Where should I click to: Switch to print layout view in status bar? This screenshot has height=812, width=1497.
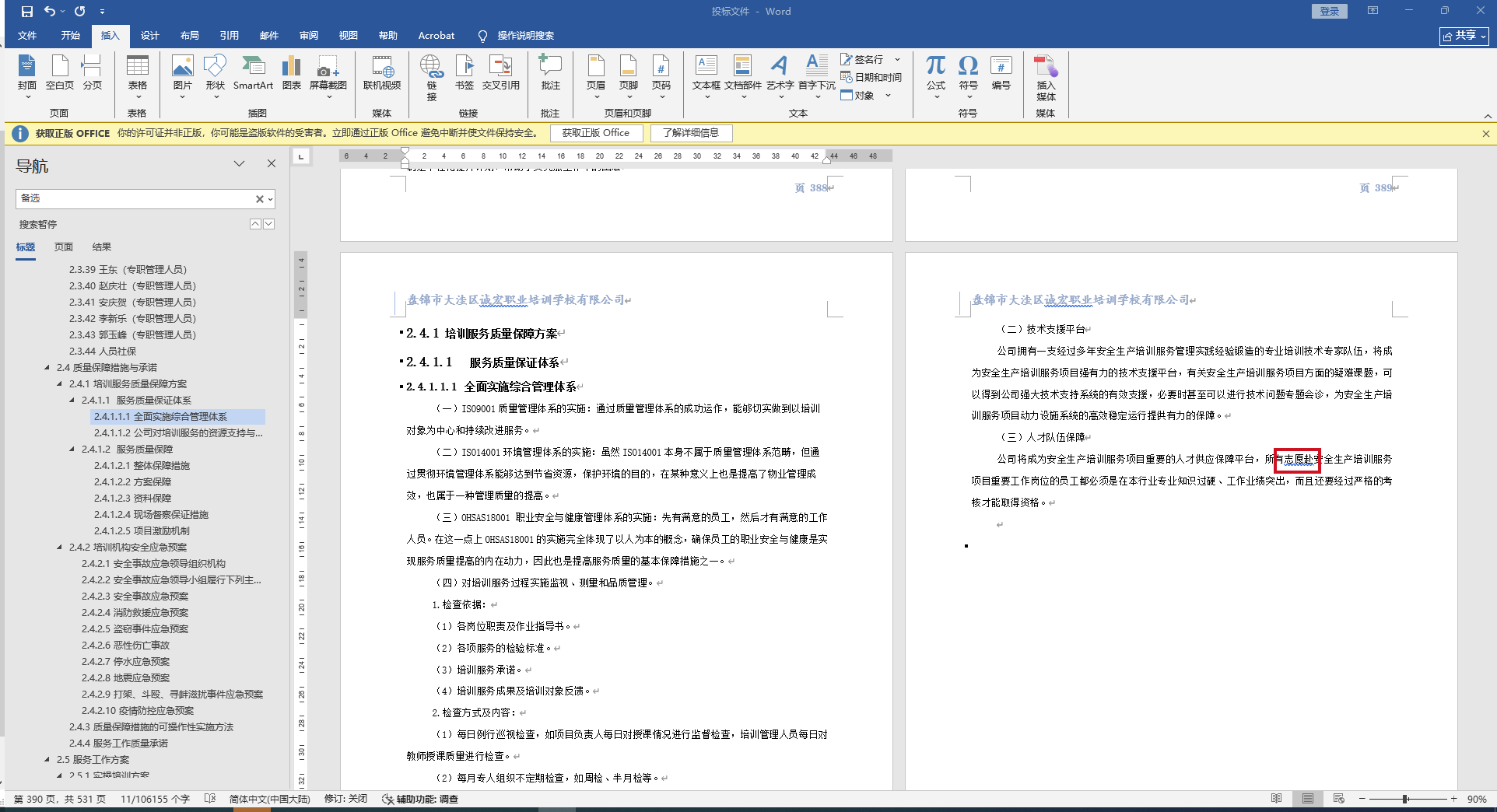(x=1308, y=799)
